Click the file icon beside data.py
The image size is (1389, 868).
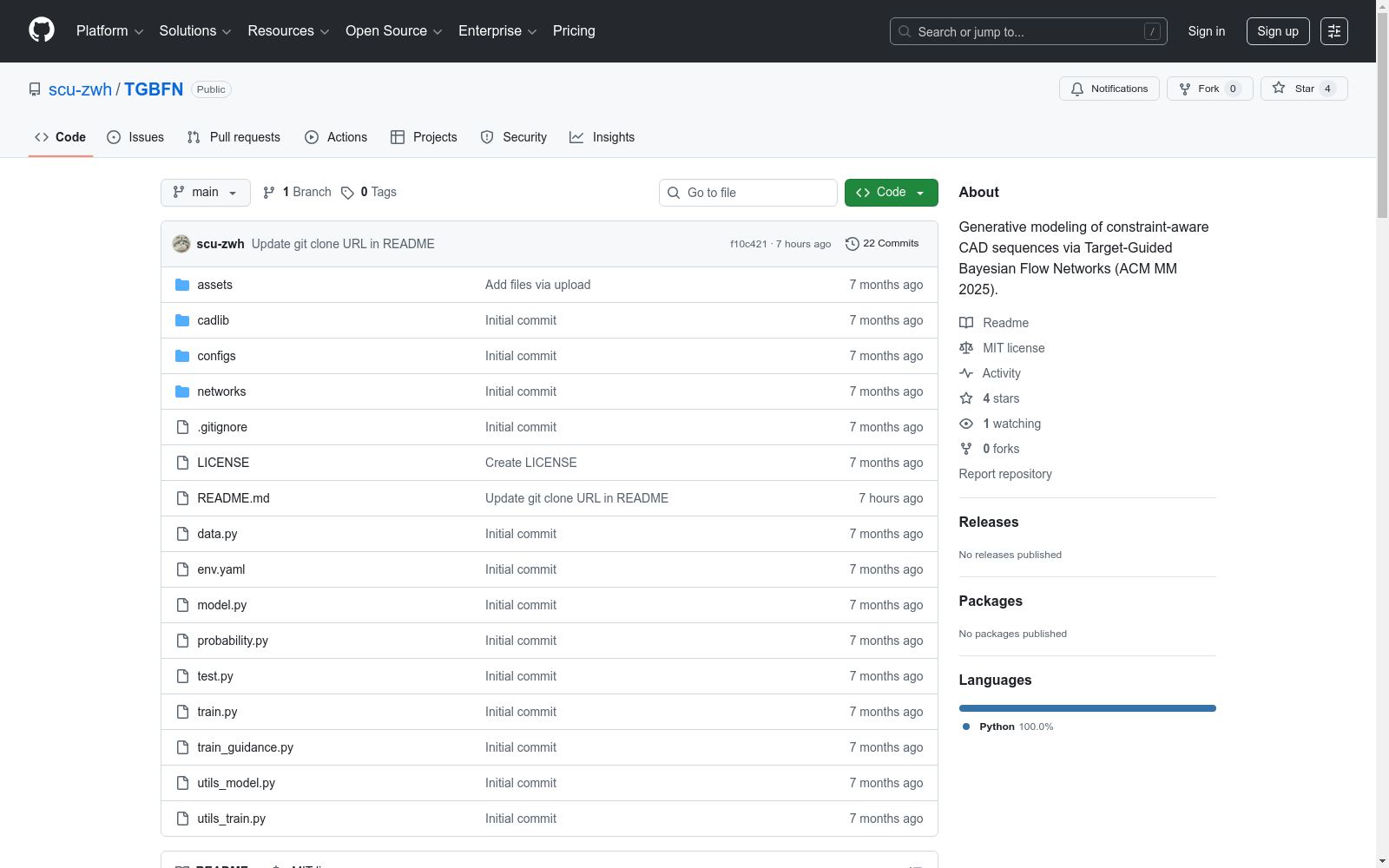tap(182, 534)
